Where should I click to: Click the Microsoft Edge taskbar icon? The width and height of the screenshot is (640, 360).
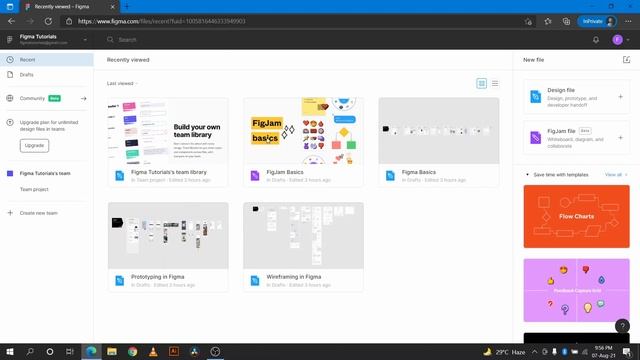[x=91, y=351]
